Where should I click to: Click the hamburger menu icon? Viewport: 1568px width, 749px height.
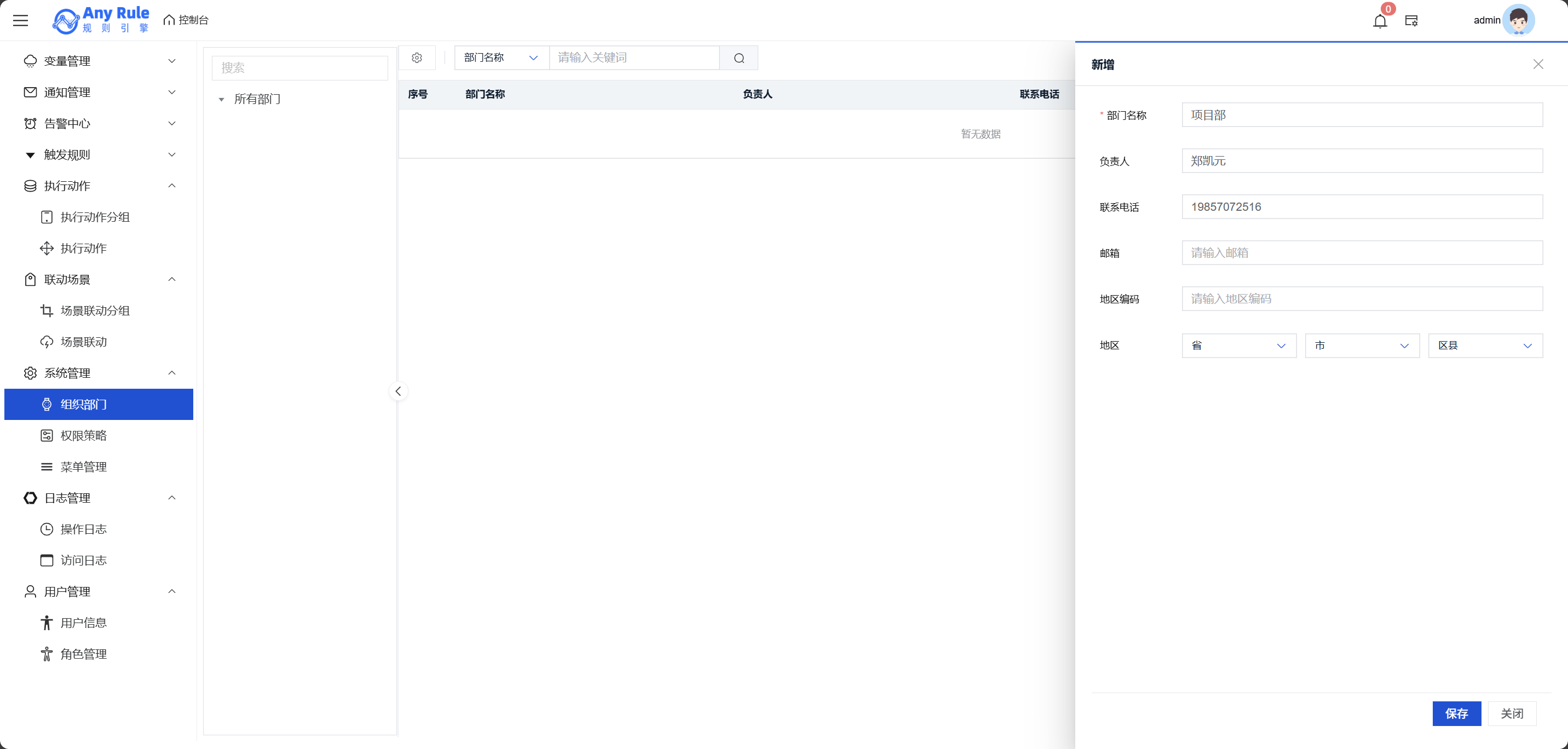[21, 20]
